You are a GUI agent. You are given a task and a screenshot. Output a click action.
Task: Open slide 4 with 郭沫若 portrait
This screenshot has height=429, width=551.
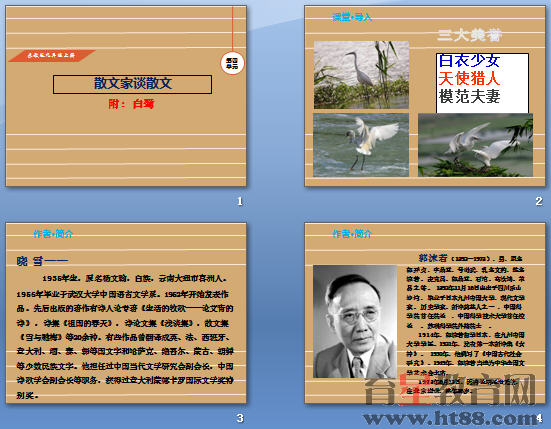click(425, 313)
